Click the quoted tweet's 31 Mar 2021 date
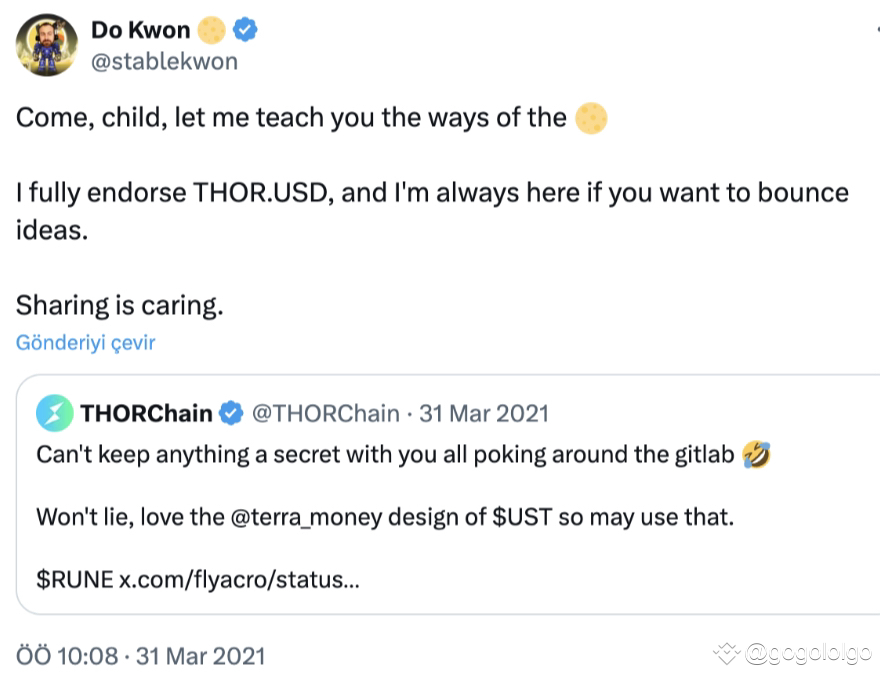880x674 pixels. click(484, 414)
